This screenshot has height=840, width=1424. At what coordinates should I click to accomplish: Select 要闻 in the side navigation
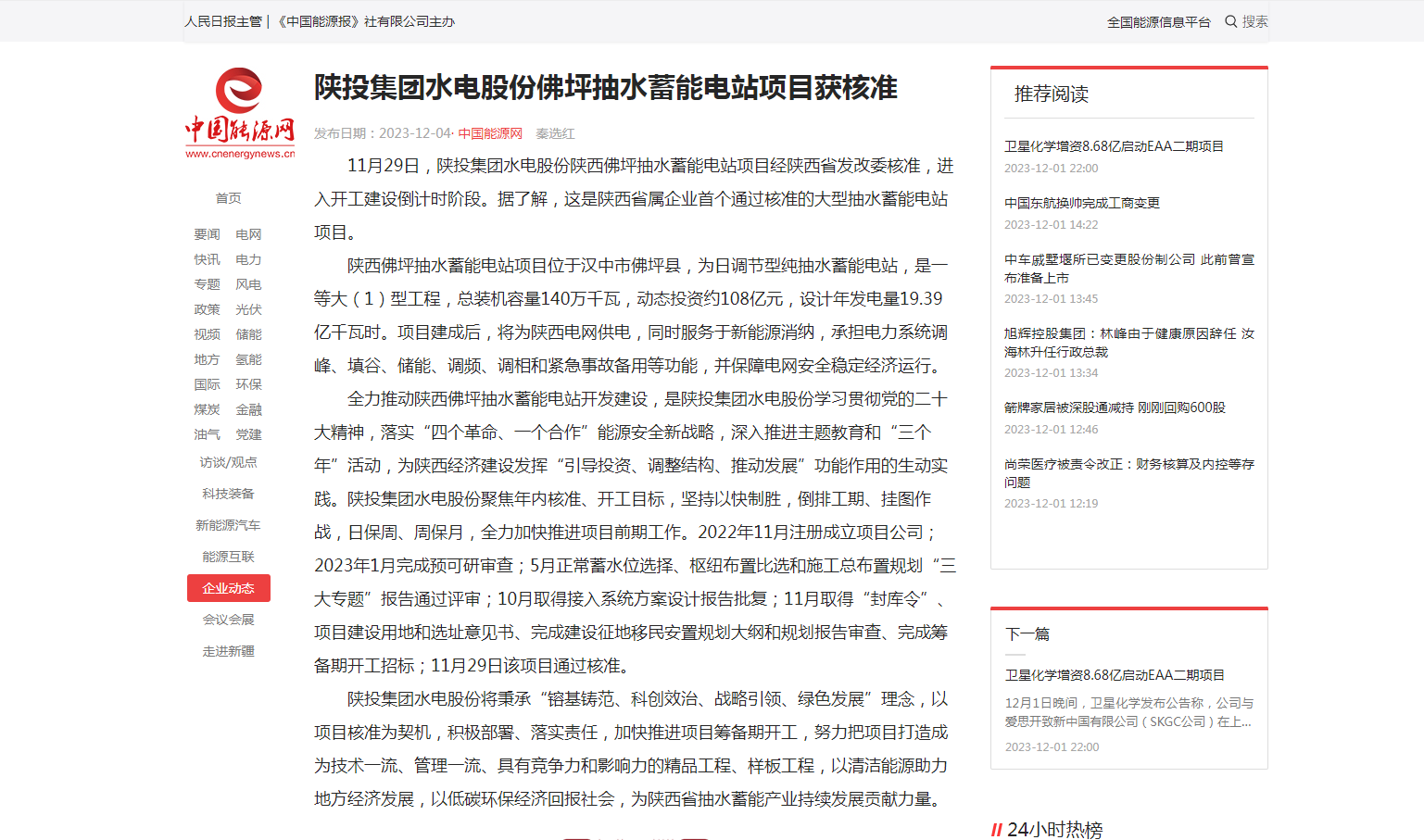[x=207, y=234]
